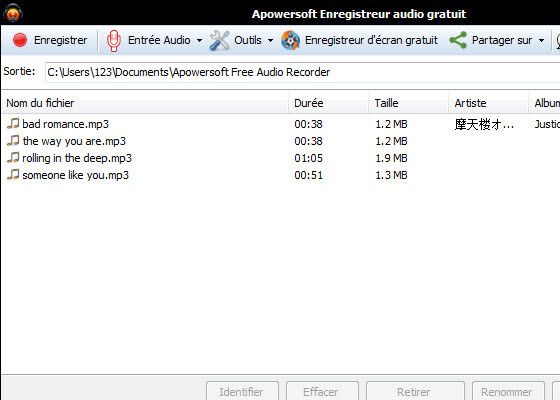Open the Entrée Audio menu label

point(159,40)
